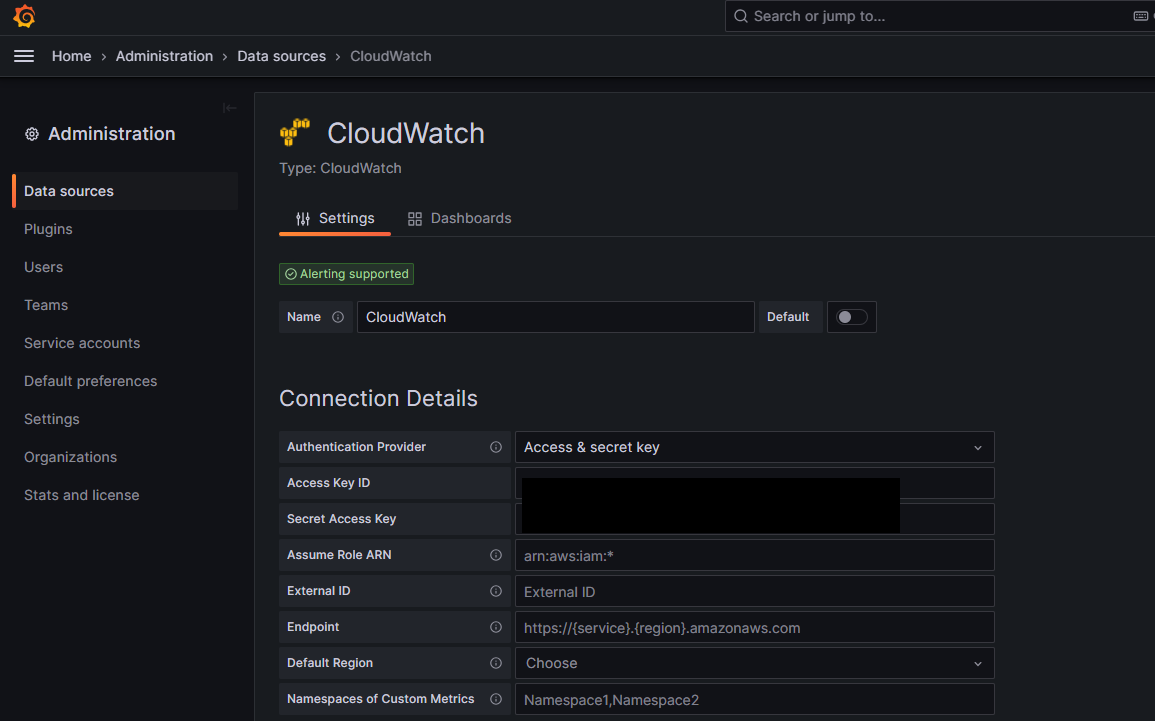Image resolution: width=1155 pixels, height=721 pixels.
Task: Open Service accounts in sidebar
Action: [82, 343]
